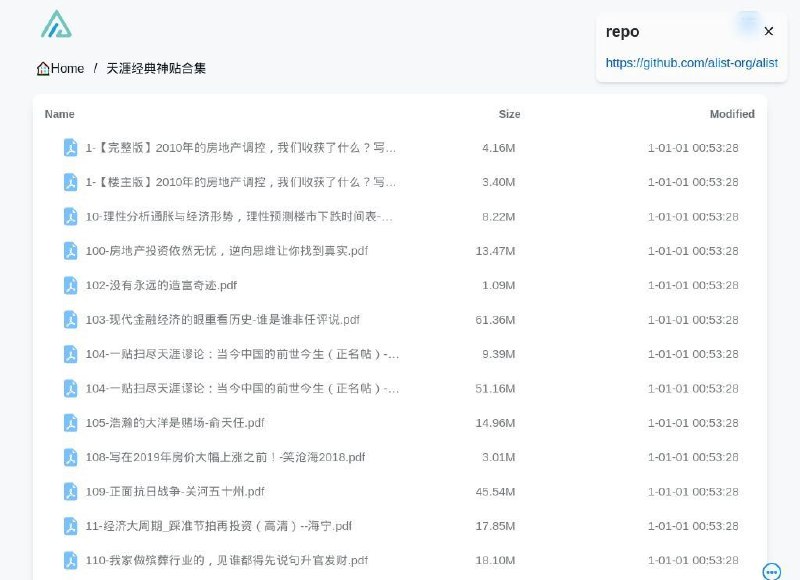800x580 pixels.
Task: Open 10-理性分析通胀与经济形势 file
Action: (x=239, y=216)
